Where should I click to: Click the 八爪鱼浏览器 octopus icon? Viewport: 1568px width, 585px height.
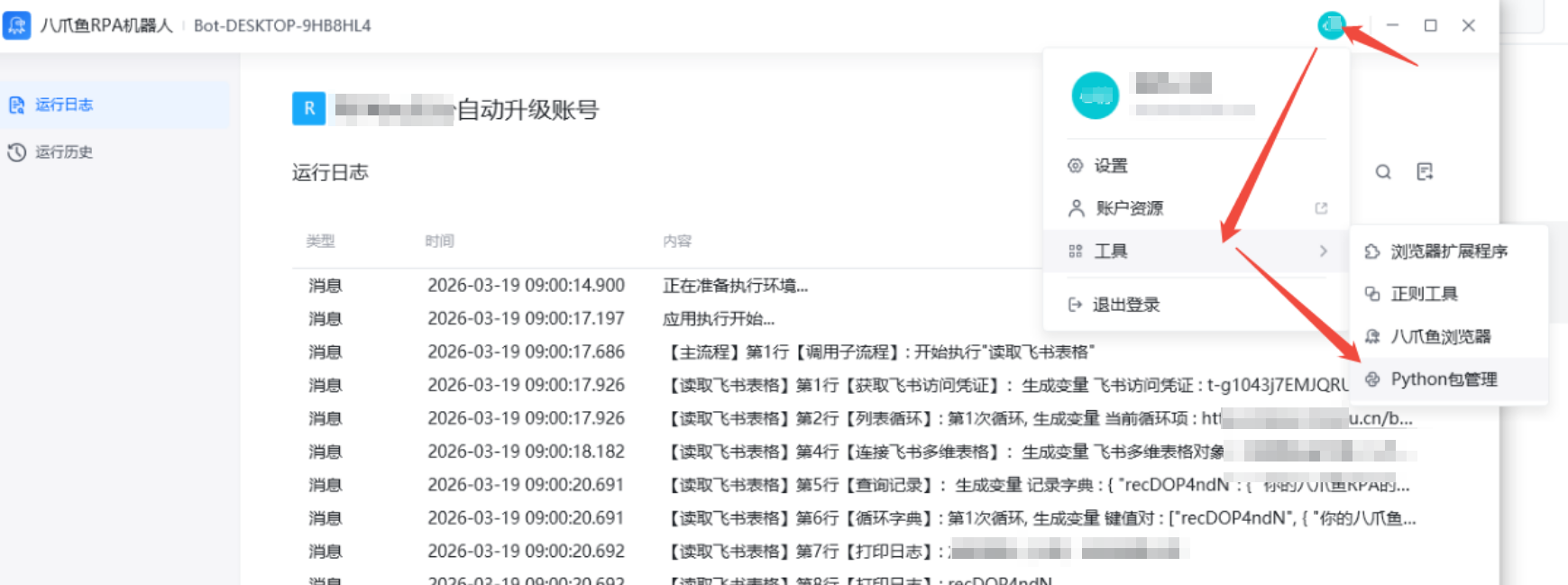(1372, 336)
